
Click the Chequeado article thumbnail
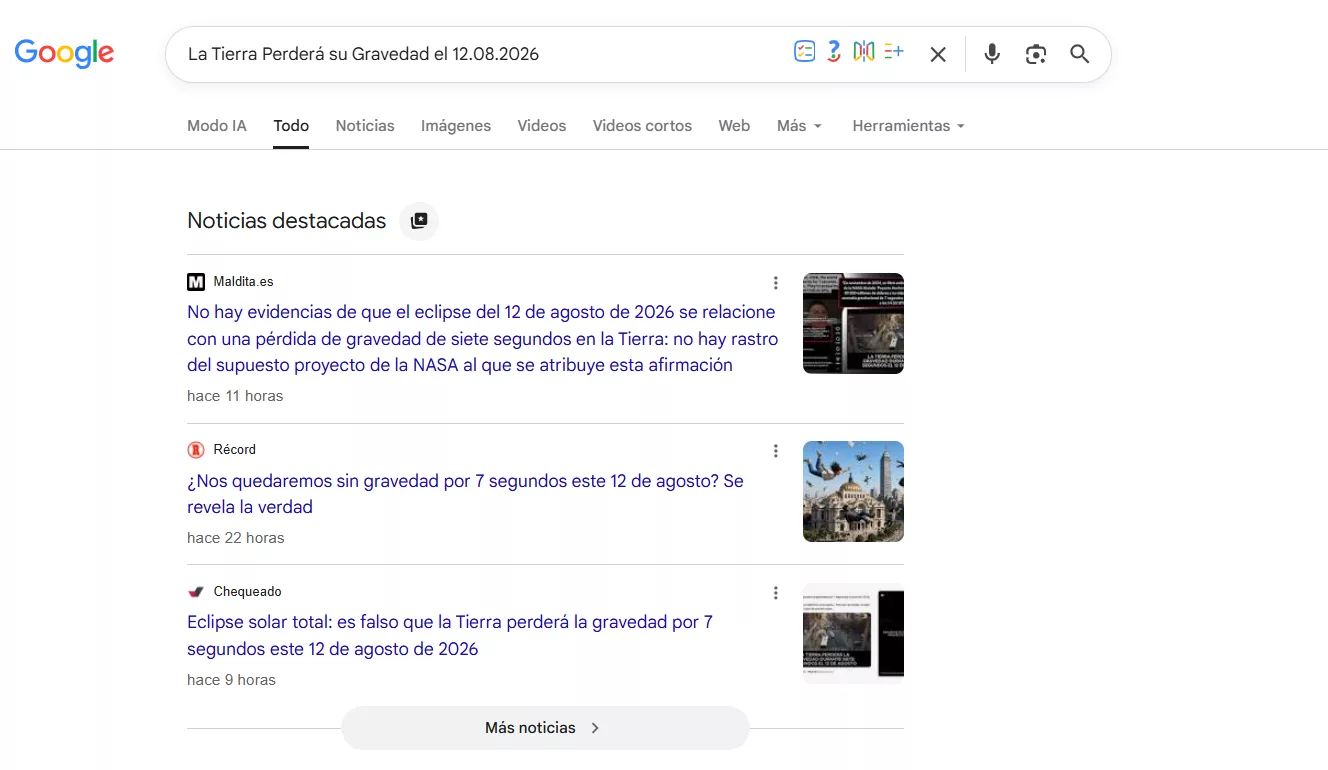(x=853, y=634)
